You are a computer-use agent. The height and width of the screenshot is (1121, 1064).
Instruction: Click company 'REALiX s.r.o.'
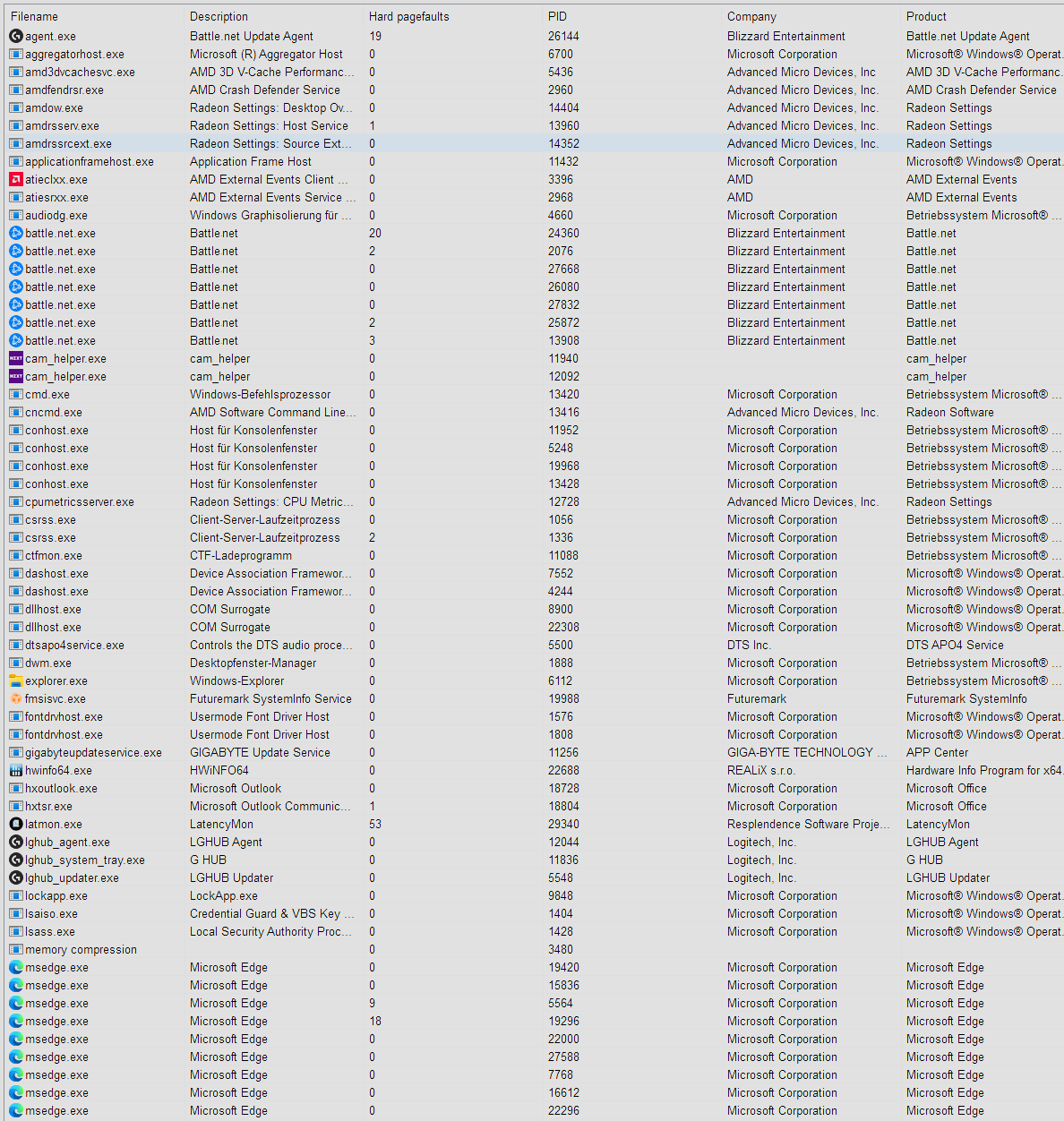pos(761,771)
